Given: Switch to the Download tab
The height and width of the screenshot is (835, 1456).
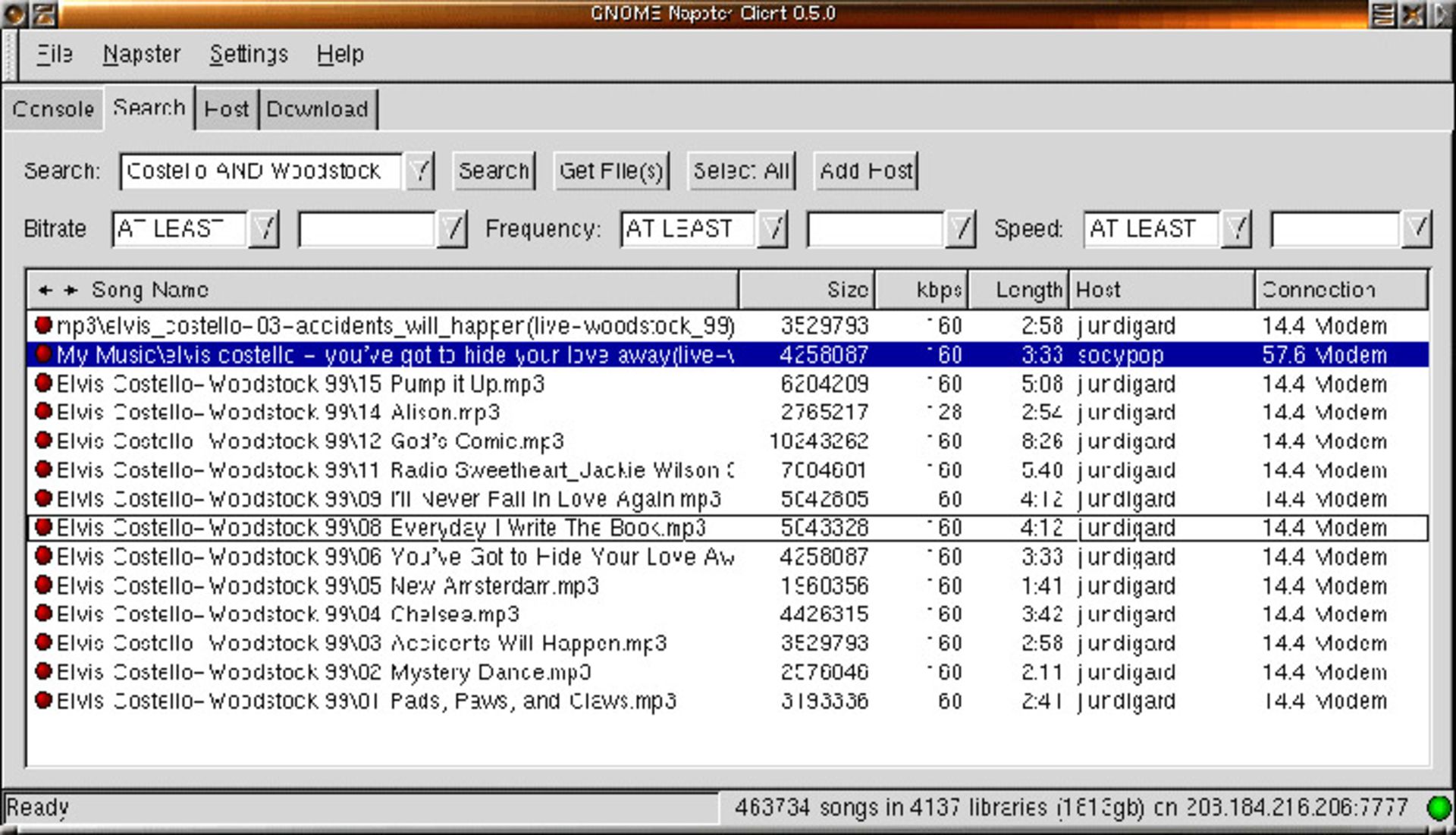Looking at the screenshot, I should pyautogui.click(x=317, y=109).
